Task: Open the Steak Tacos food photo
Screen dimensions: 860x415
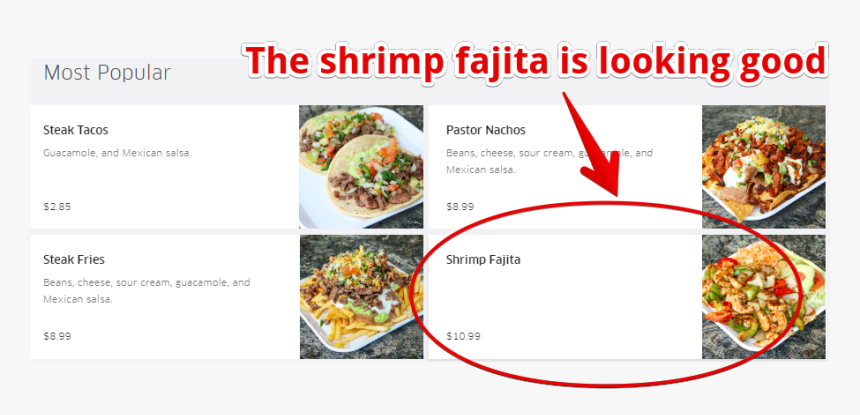Action: click(x=361, y=167)
